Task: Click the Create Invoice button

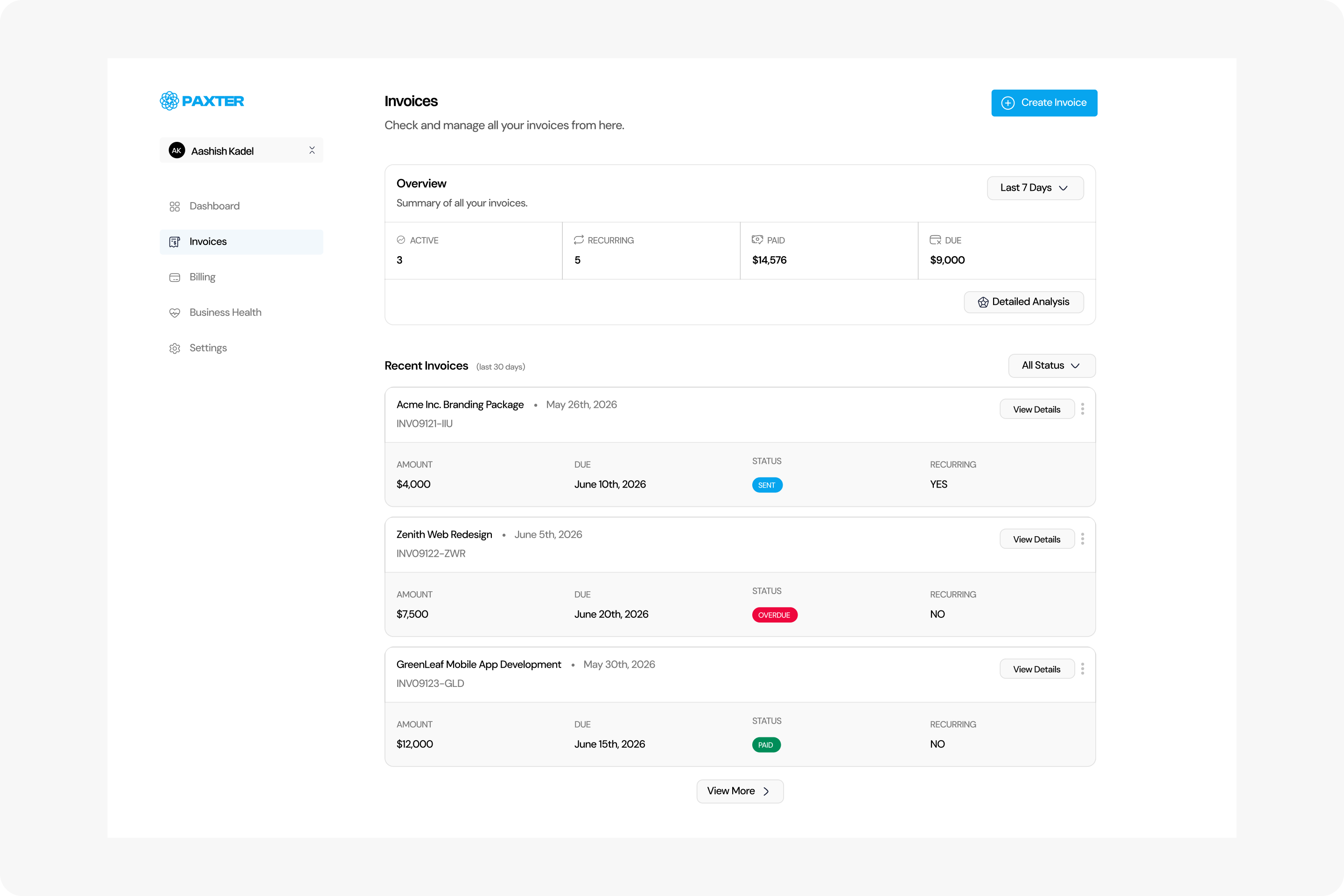Action: (x=1044, y=103)
